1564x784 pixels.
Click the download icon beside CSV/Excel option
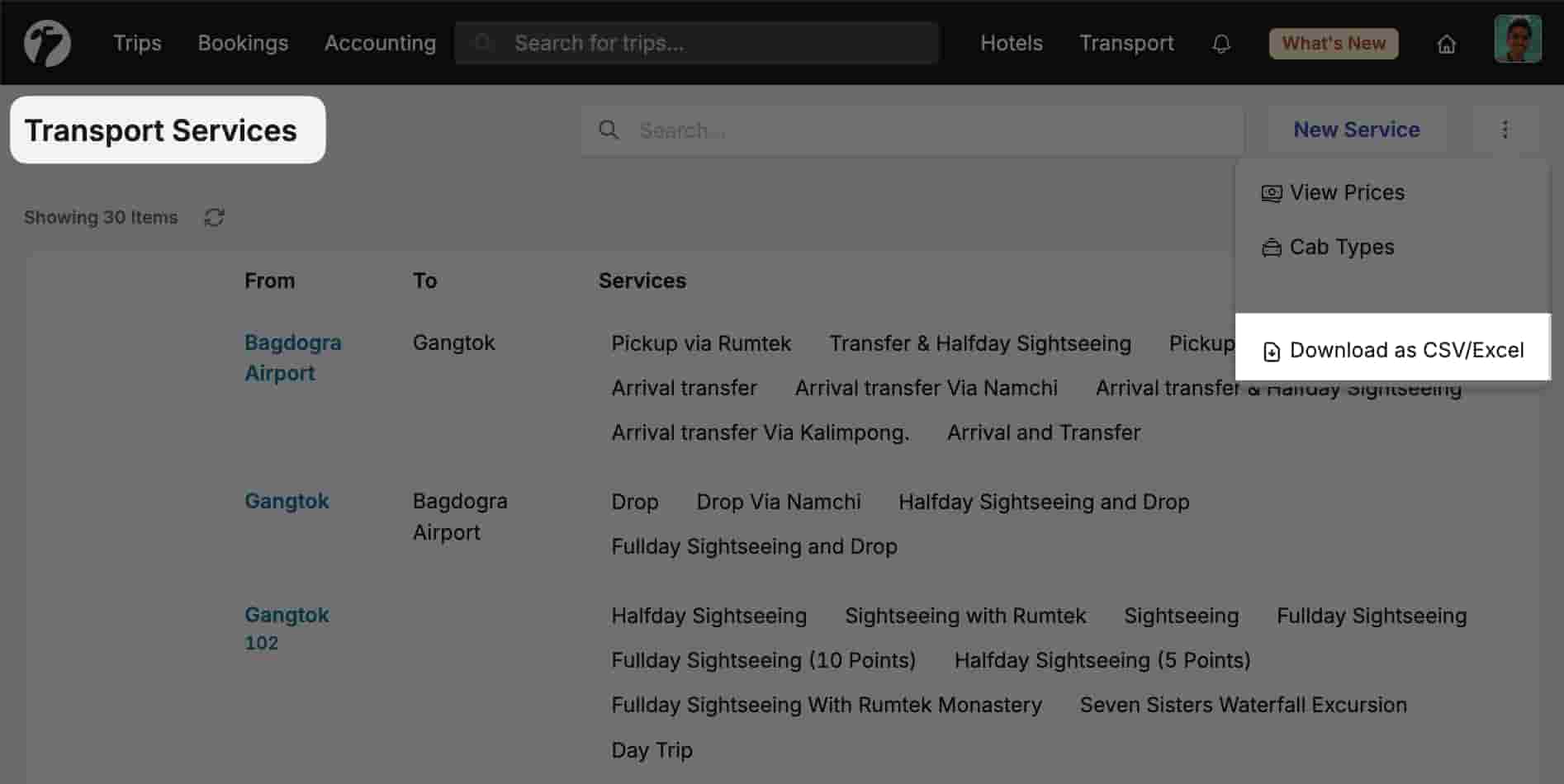pos(1271,351)
